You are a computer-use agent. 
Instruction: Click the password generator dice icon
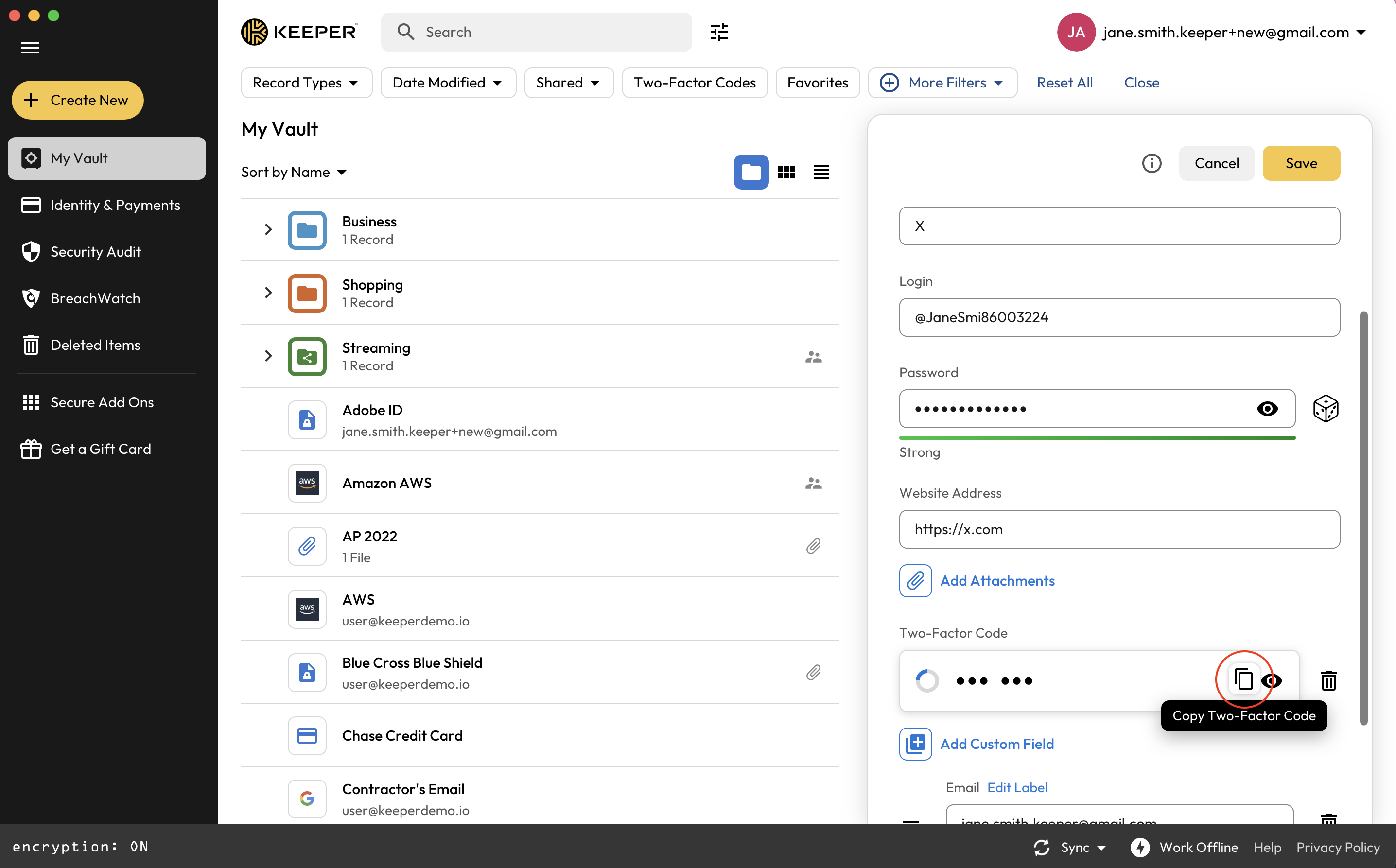(1326, 409)
